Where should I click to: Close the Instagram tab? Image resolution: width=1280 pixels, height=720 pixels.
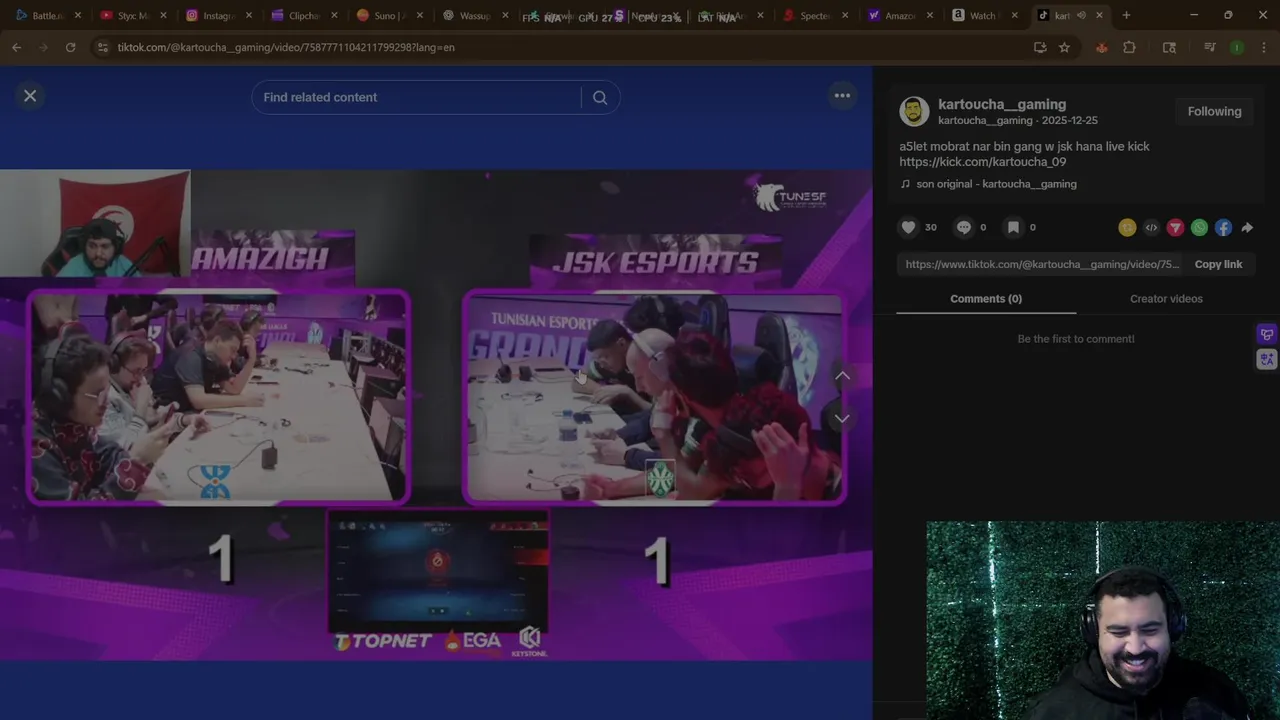pos(249,15)
